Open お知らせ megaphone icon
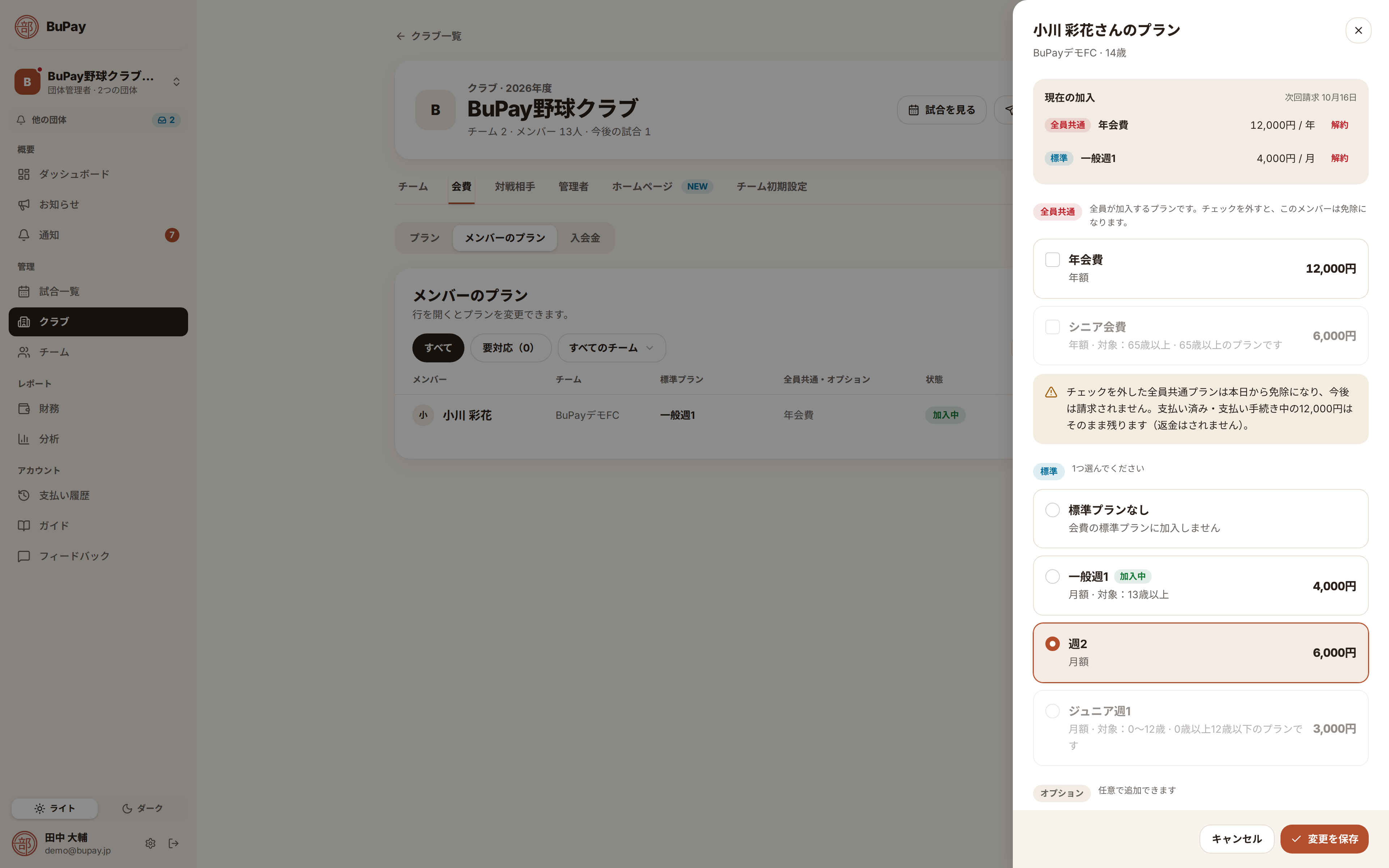 coord(24,204)
